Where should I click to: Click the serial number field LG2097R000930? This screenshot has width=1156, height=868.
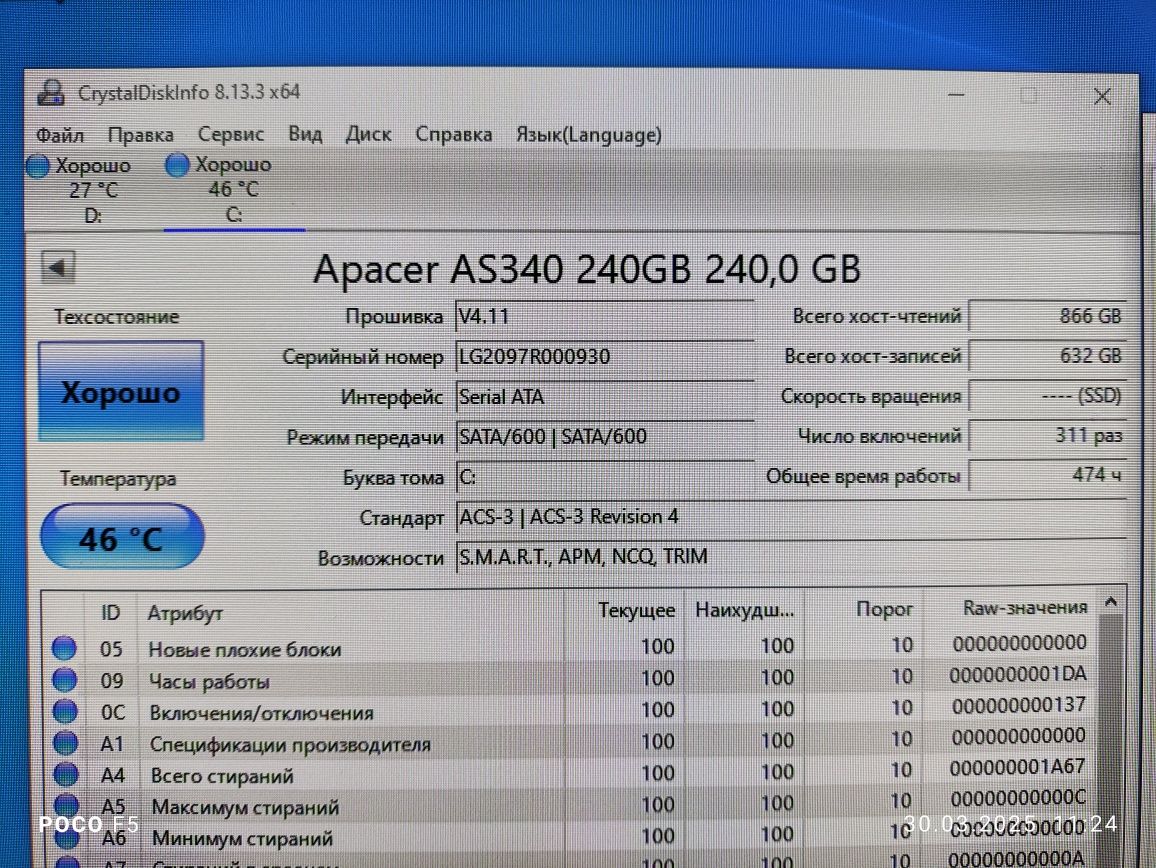click(605, 357)
